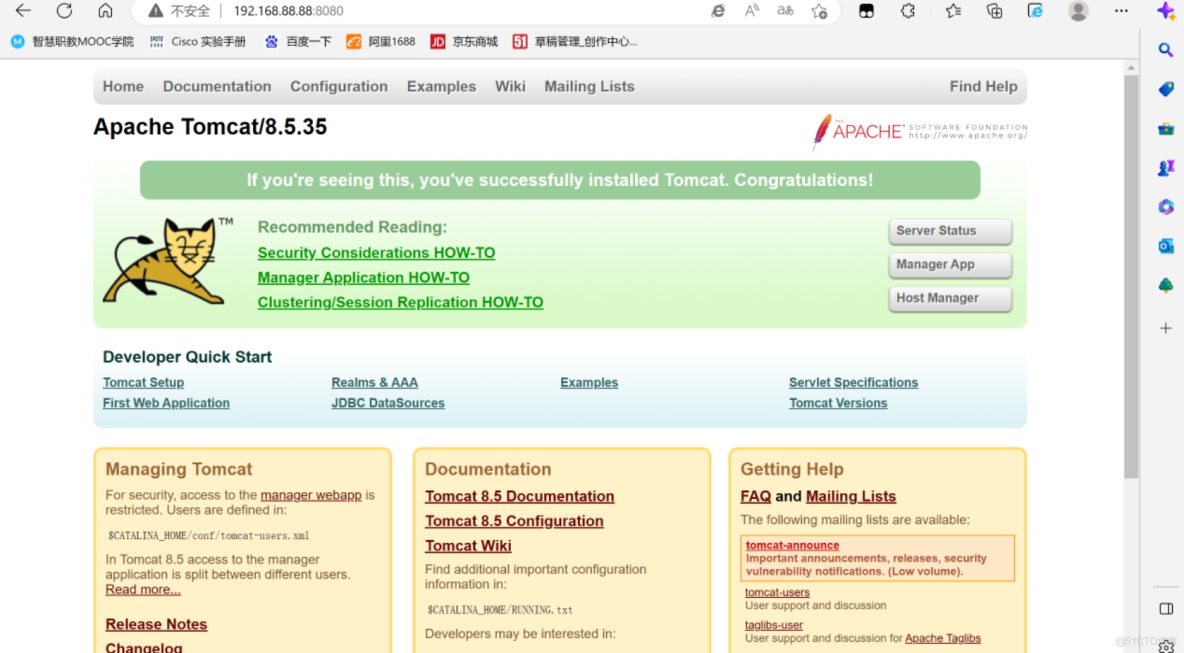
Task: Click the Apache Software Foundation logo
Action: tap(920, 131)
